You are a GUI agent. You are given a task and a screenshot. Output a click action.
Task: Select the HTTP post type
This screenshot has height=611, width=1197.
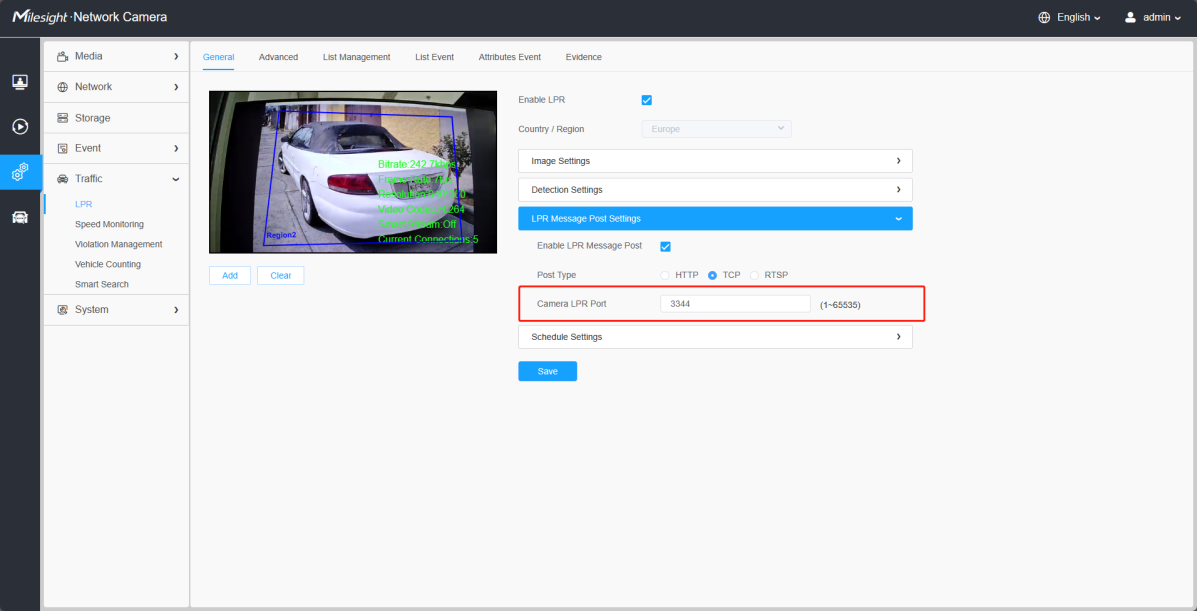point(665,275)
